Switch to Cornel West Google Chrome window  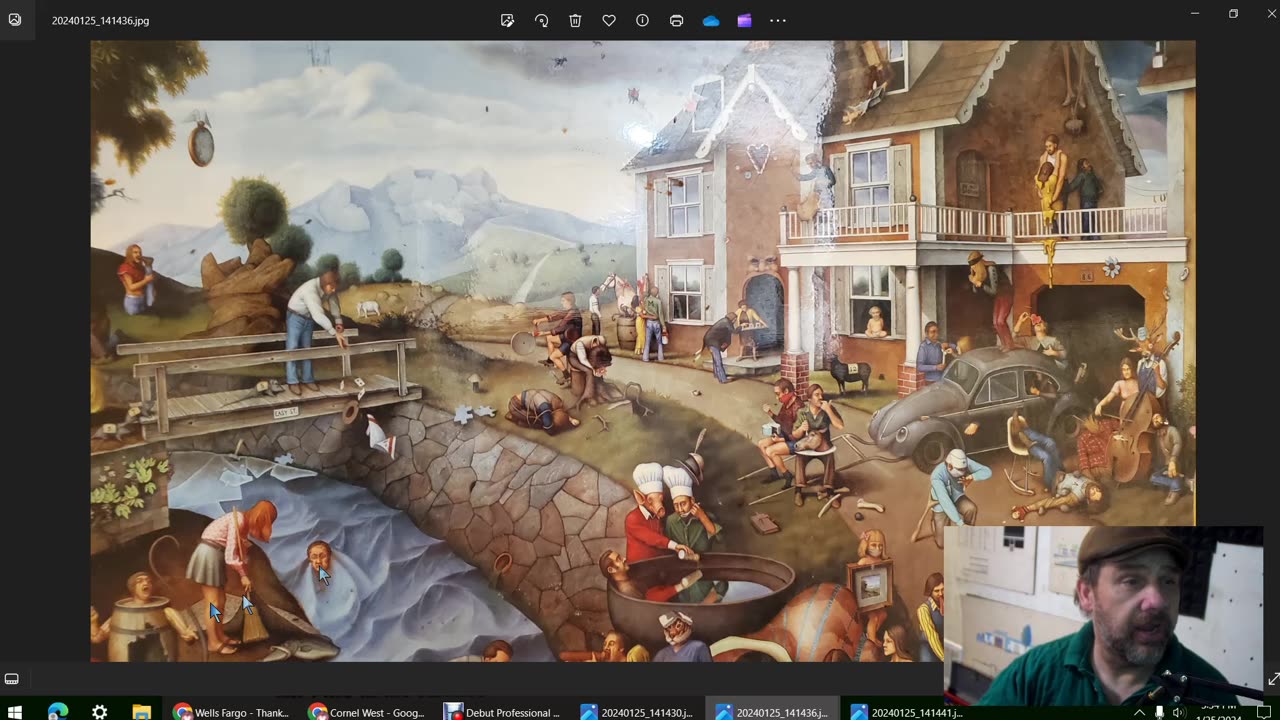(367, 712)
